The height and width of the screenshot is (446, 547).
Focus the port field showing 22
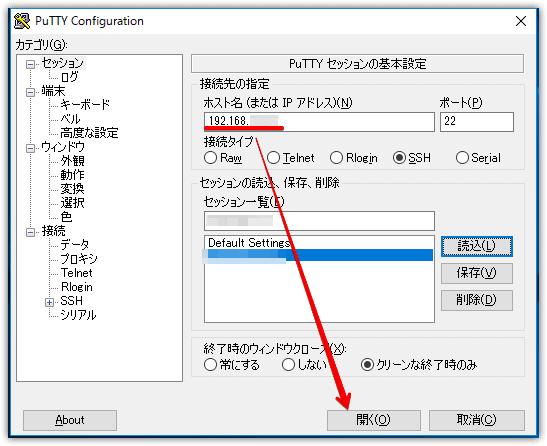click(477, 122)
